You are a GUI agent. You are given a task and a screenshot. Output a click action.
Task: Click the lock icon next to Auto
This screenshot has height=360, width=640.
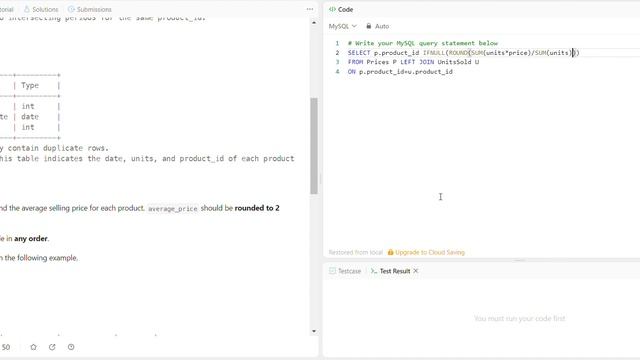tap(369, 26)
